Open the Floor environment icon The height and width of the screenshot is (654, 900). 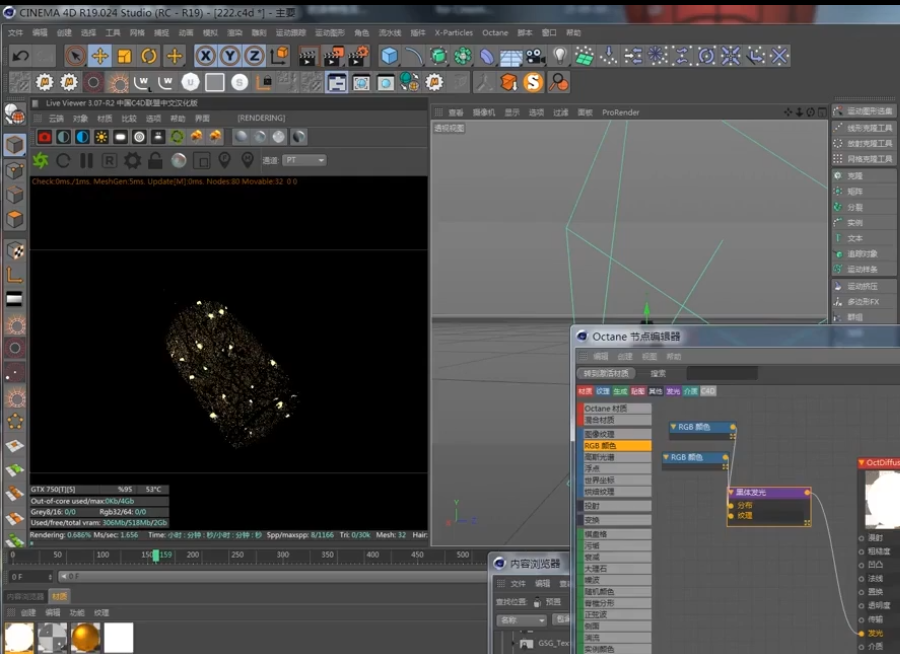click(511, 56)
